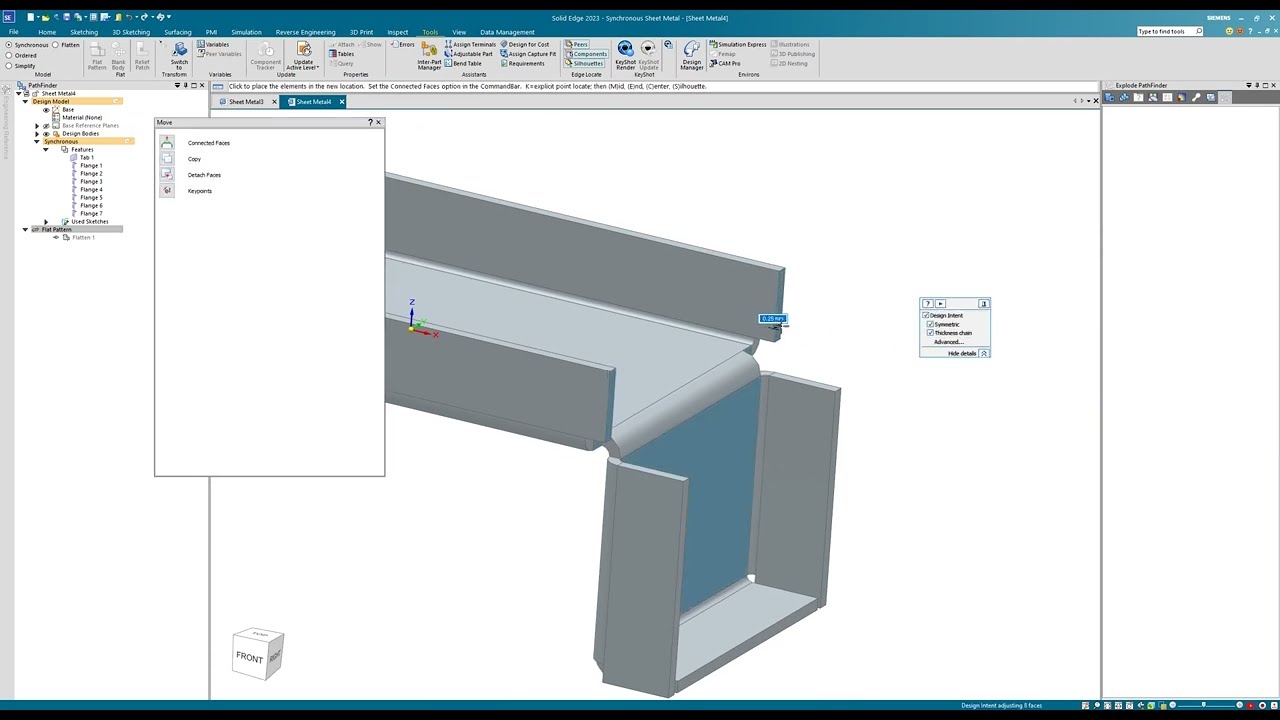
Task: Click the wrench icon in Explode PathFinder toolbar
Action: [x=1196, y=97]
